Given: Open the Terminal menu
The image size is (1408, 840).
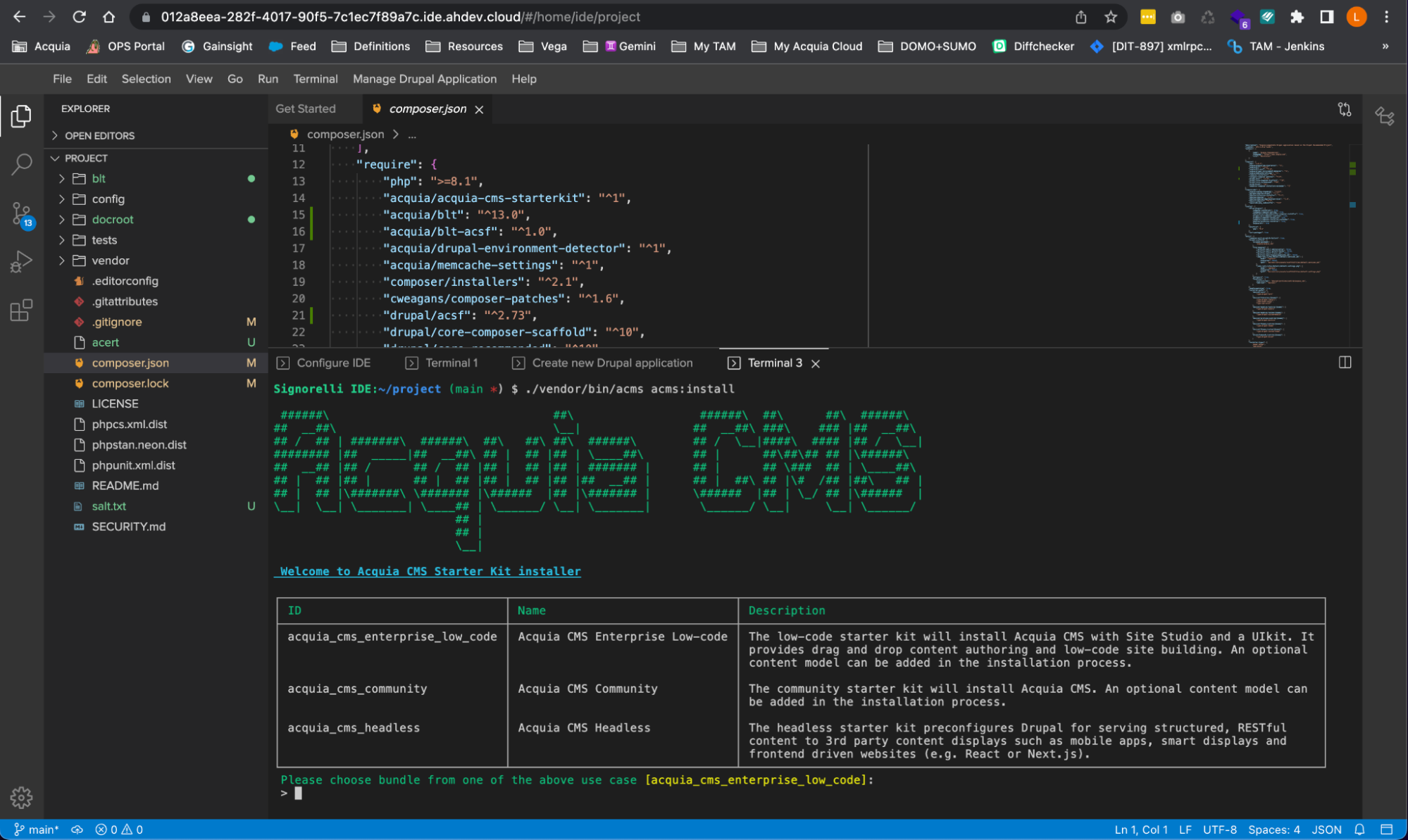Looking at the screenshot, I should click(313, 78).
